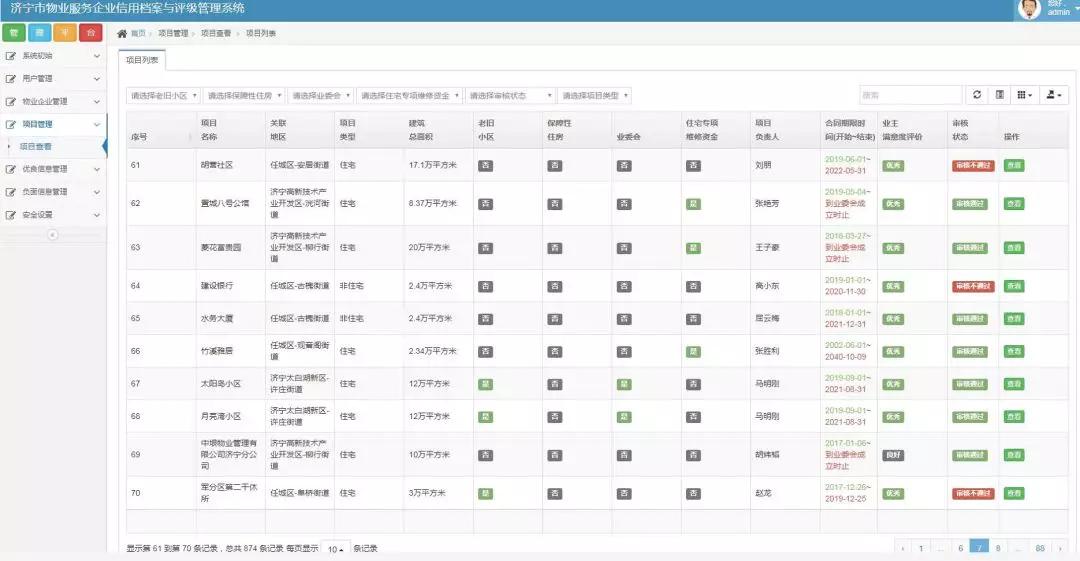Click red 审核不通过 badge in row 70
Screen dimensions: 1080x561
coord(973,493)
